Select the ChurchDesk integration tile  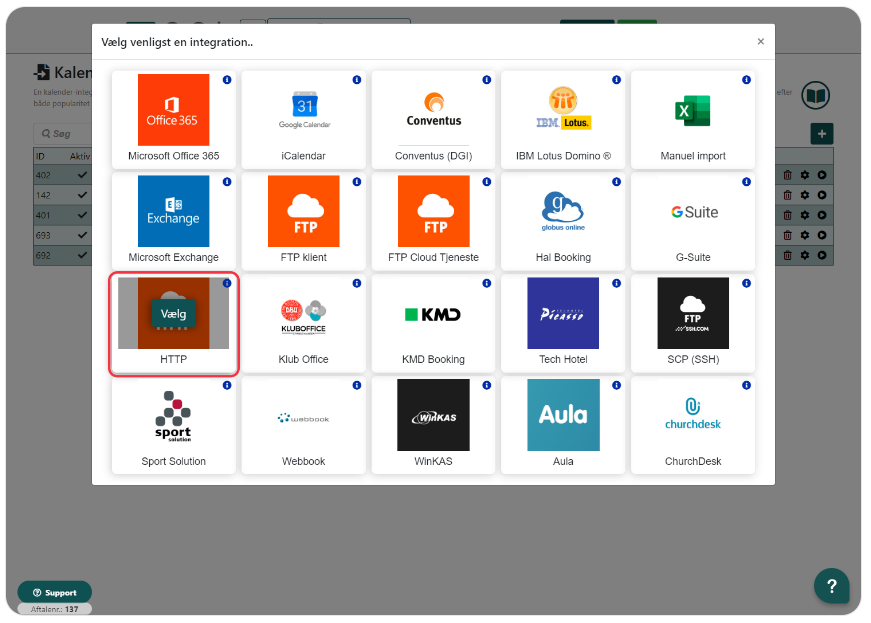tap(693, 425)
